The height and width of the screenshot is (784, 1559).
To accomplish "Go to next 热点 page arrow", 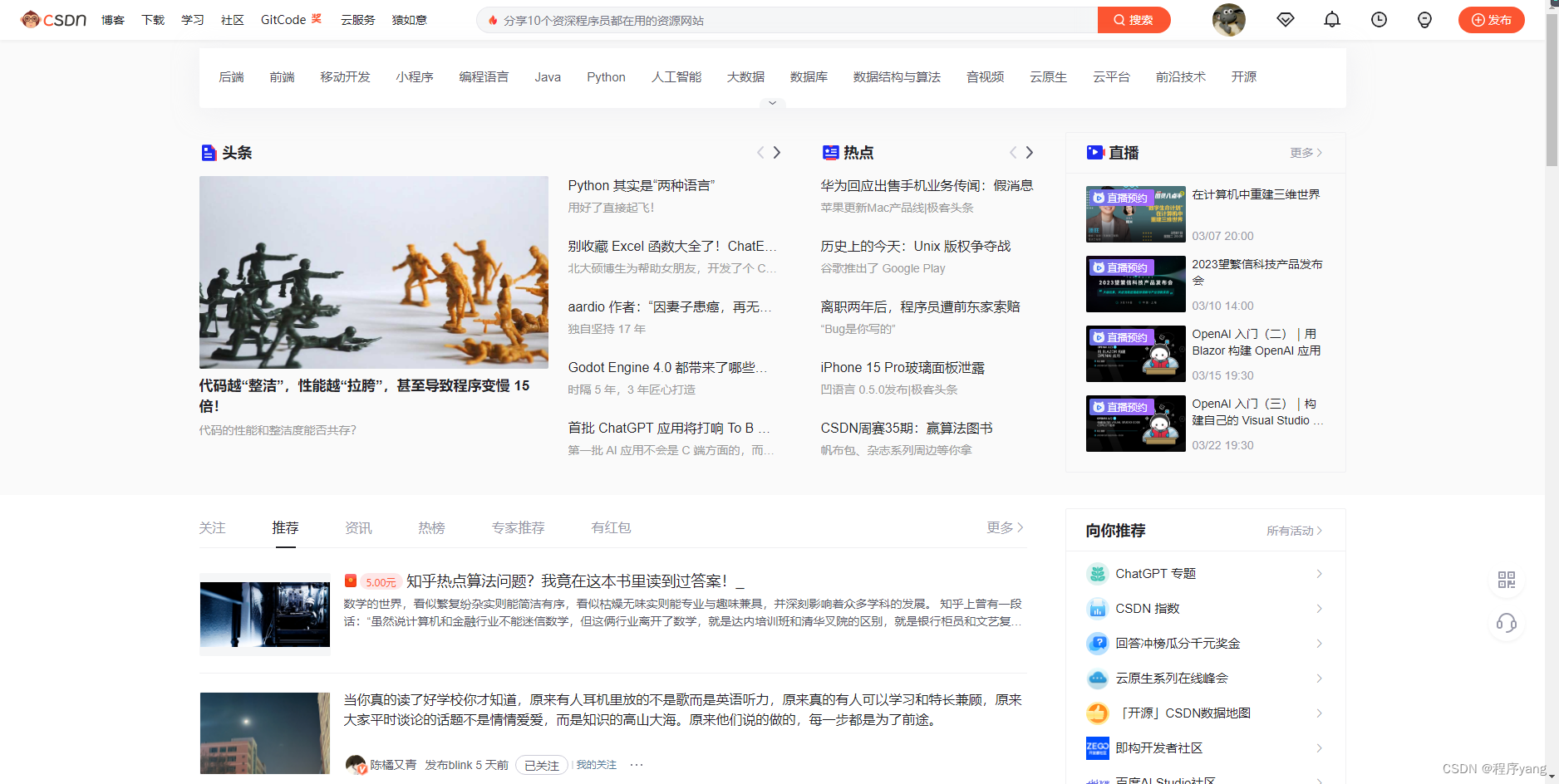I will 1030,153.
